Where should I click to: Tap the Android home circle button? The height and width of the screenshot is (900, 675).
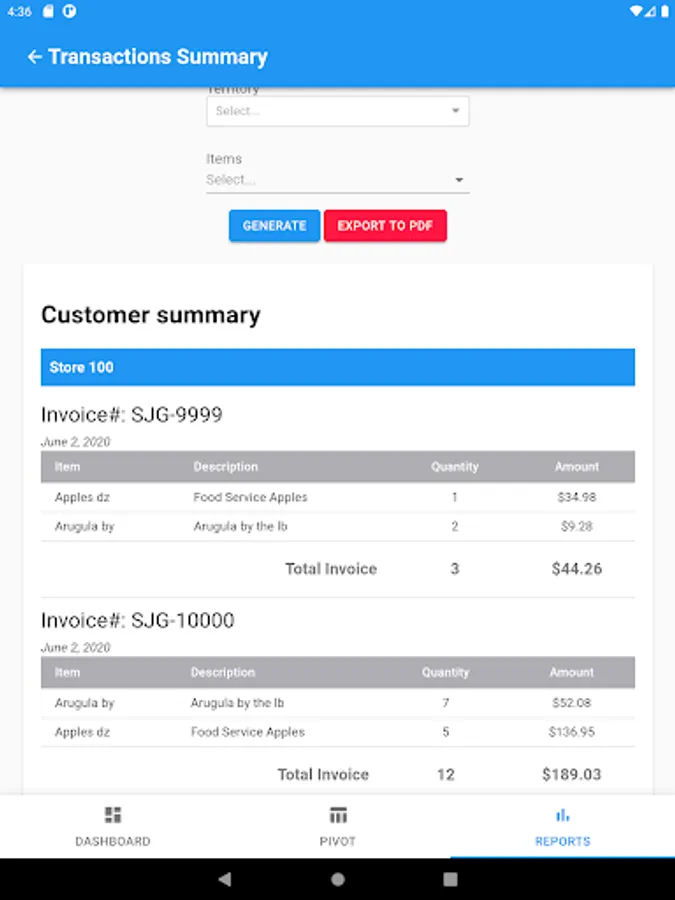(x=338, y=879)
